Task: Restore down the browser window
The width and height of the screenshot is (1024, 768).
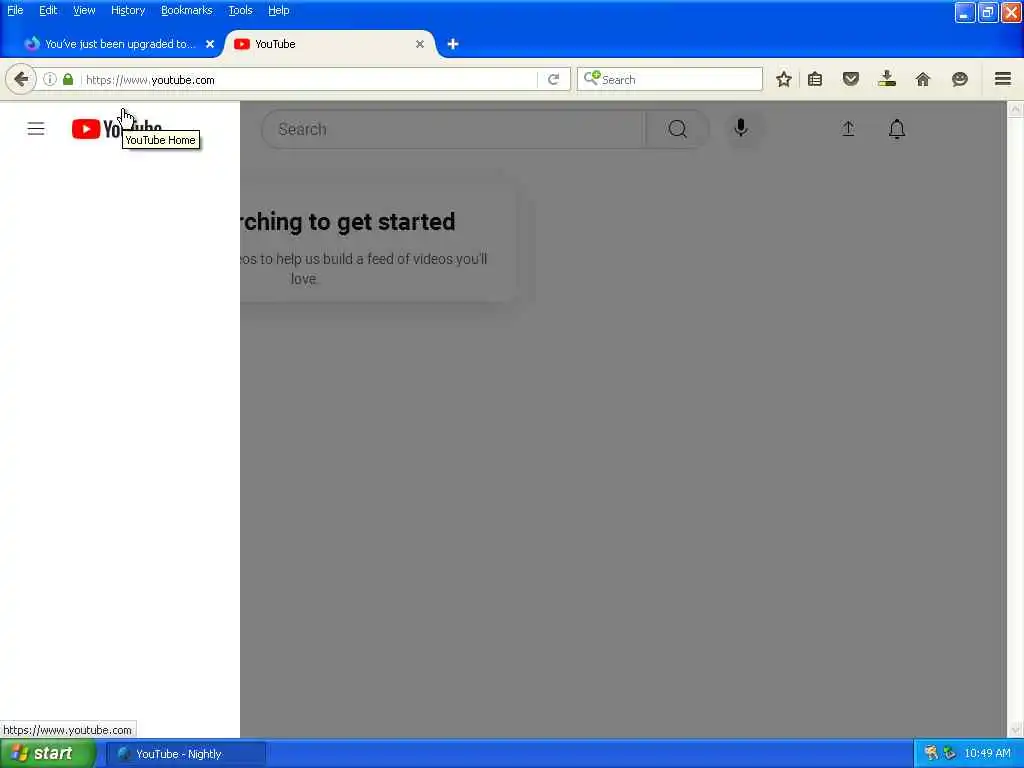Action: pyautogui.click(x=987, y=12)
